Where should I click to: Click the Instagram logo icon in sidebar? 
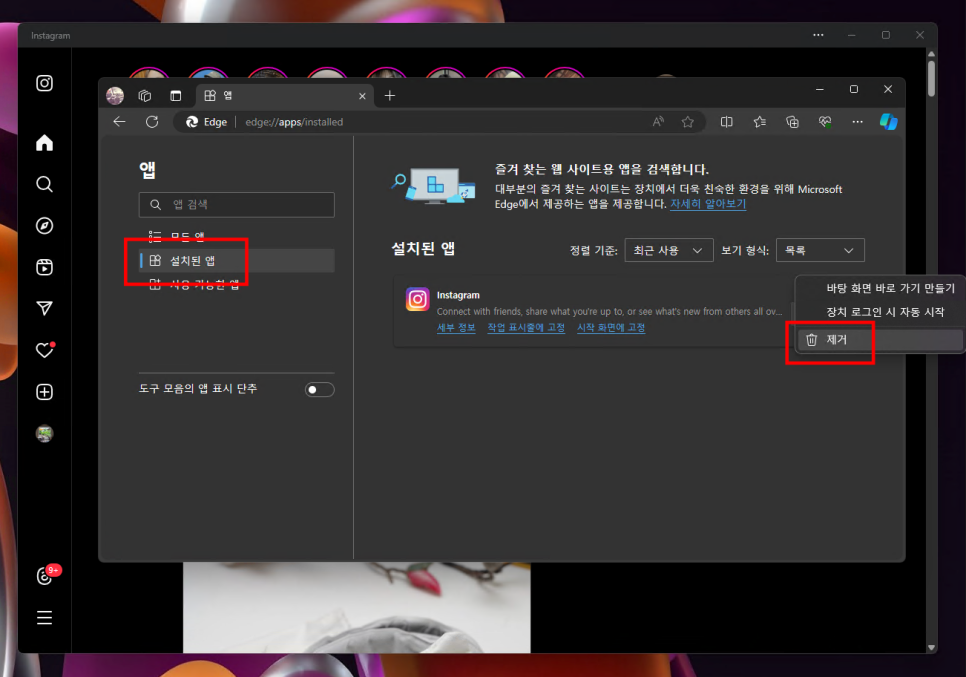44,83
